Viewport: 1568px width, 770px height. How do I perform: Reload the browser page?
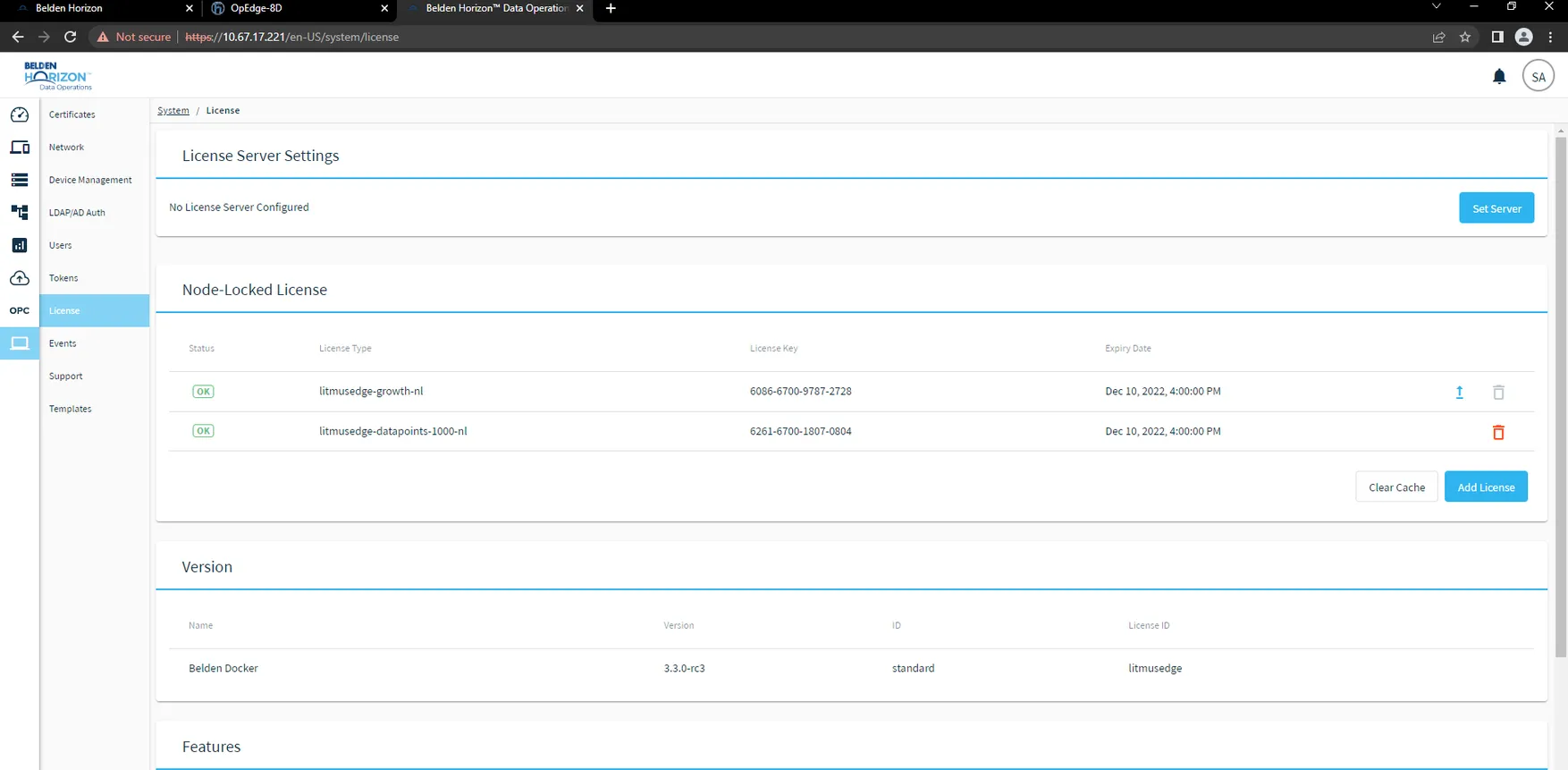(x=71, y=37)
